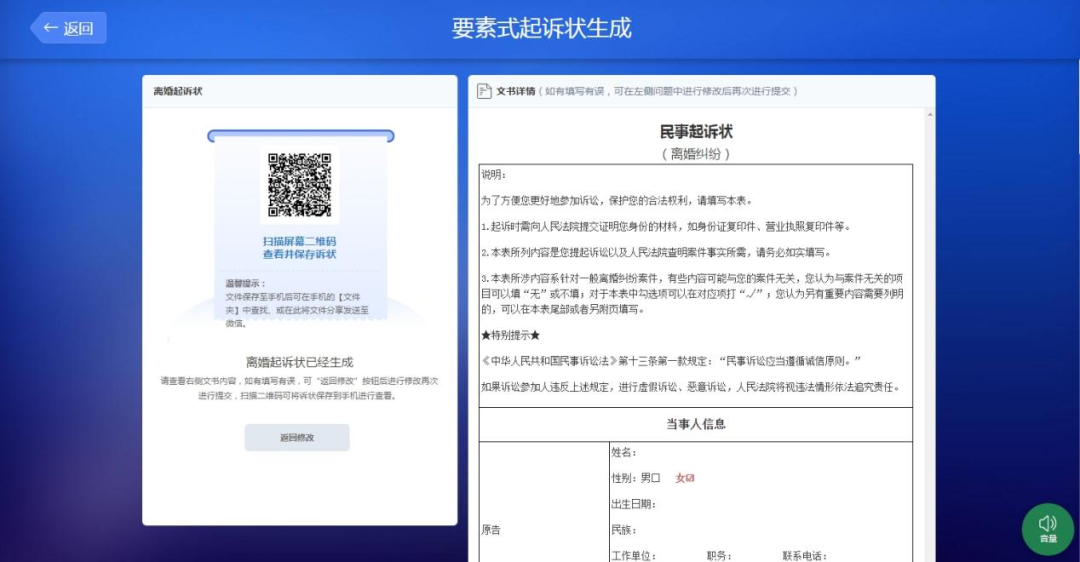Screen dimensions: 1080x562
Task: Click the document scrollbar up arrow
Action: [x=931, y=114]
